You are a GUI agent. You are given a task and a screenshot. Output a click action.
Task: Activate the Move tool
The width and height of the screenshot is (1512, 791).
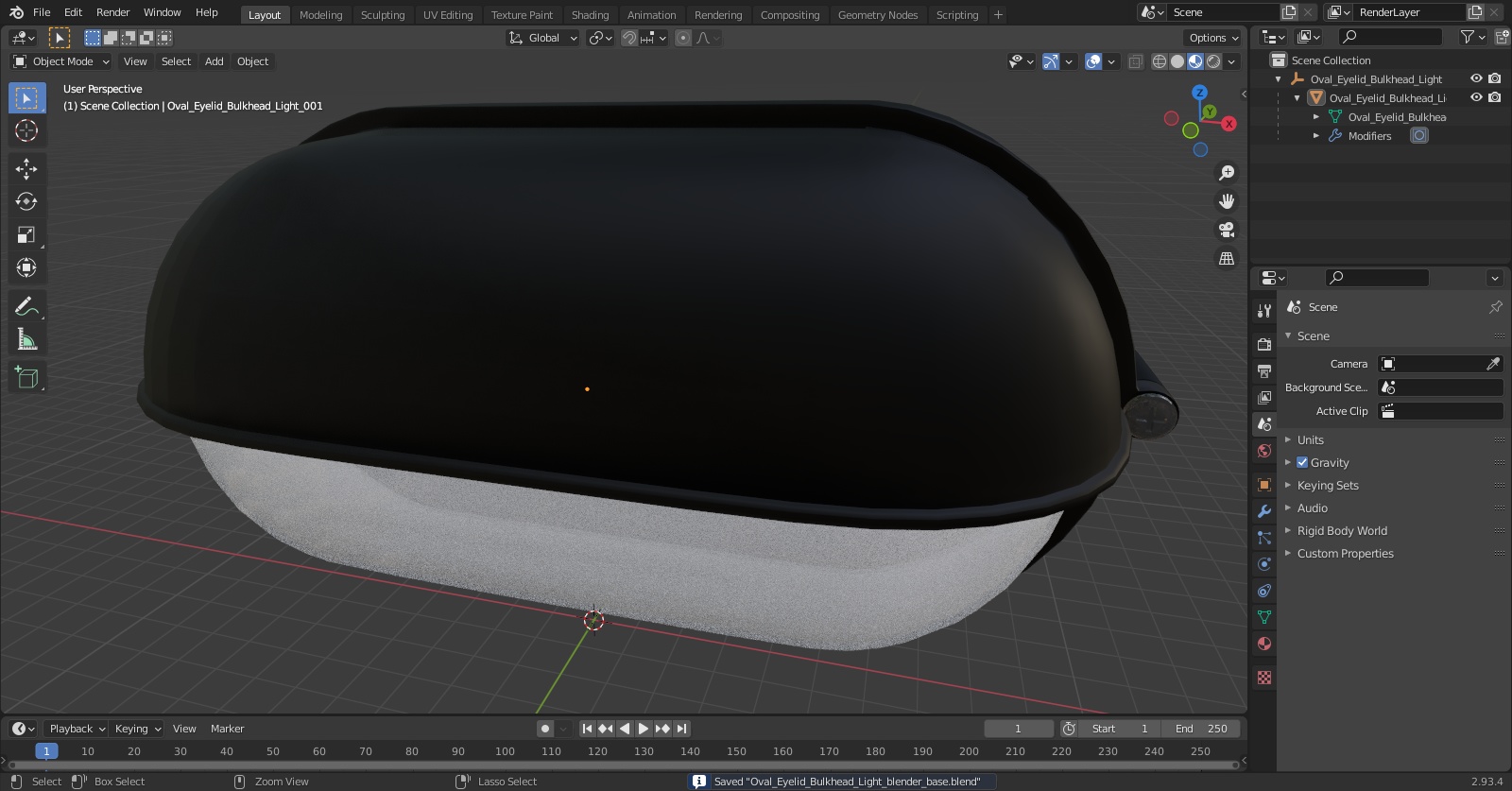click(26, 168)
